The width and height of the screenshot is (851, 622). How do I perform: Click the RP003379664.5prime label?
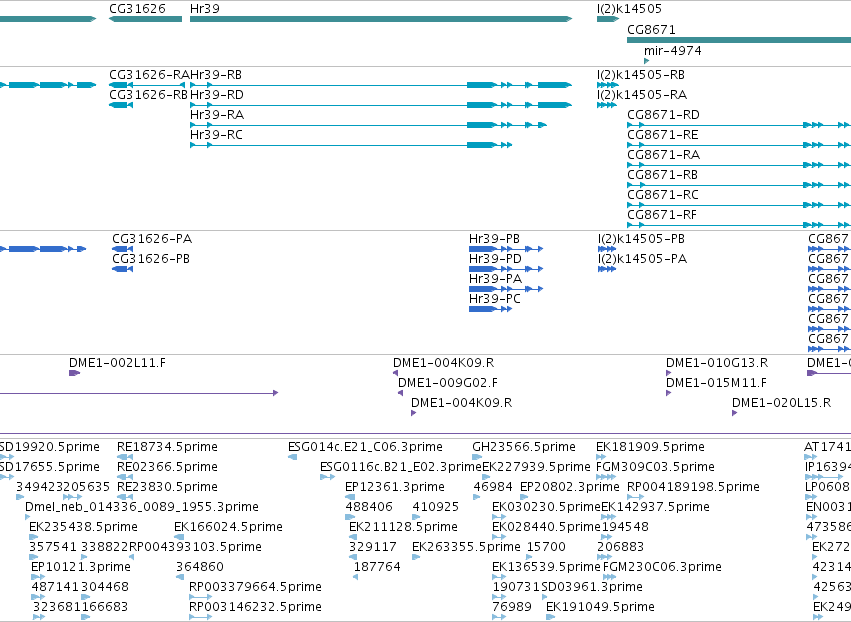(255, 588)
